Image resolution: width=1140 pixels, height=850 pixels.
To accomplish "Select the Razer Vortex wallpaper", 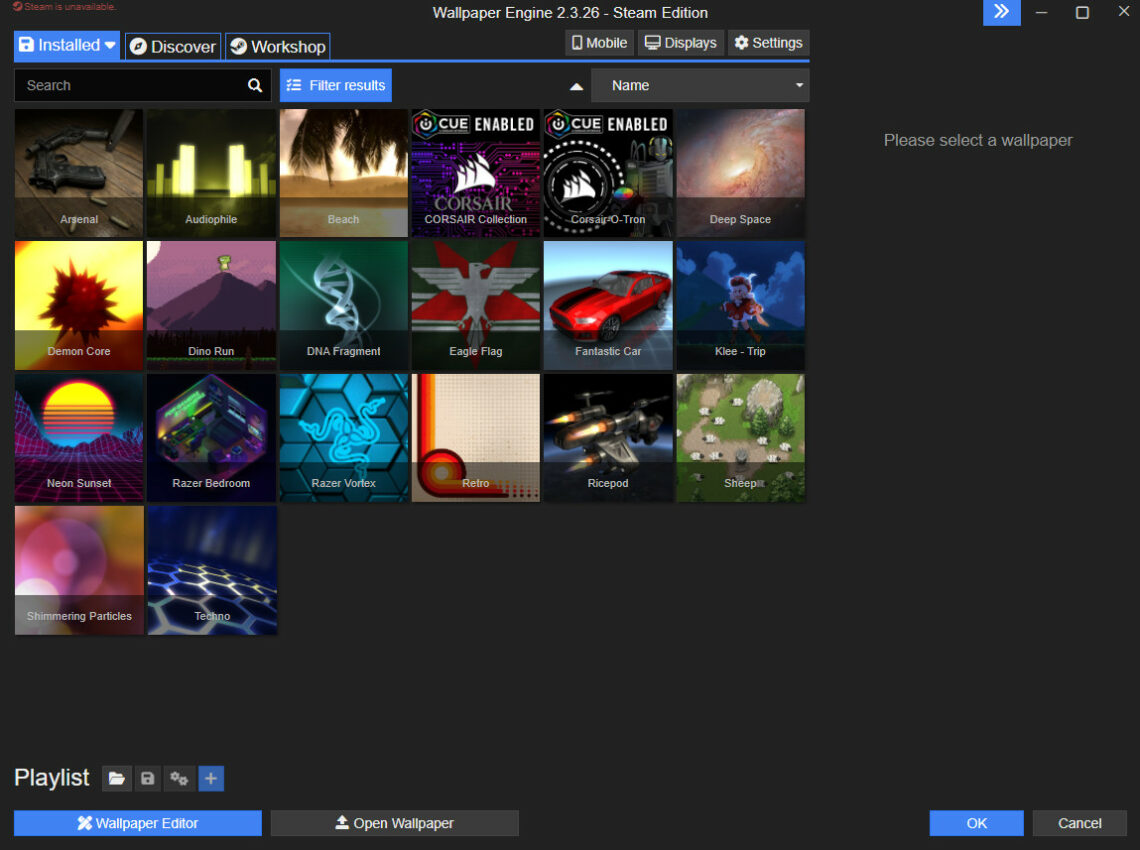I will [x=344, y=438].
